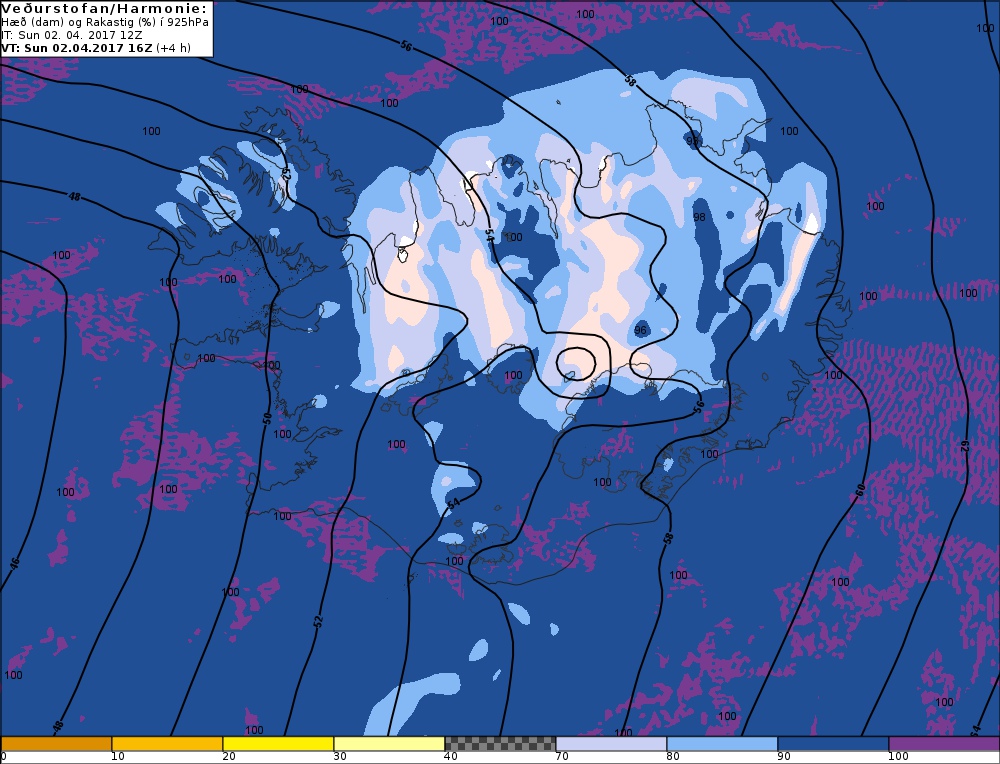Click the '96' humidity value on the map
The image size is (1000, 764).
pyautogui.click(x=641, y=330)
